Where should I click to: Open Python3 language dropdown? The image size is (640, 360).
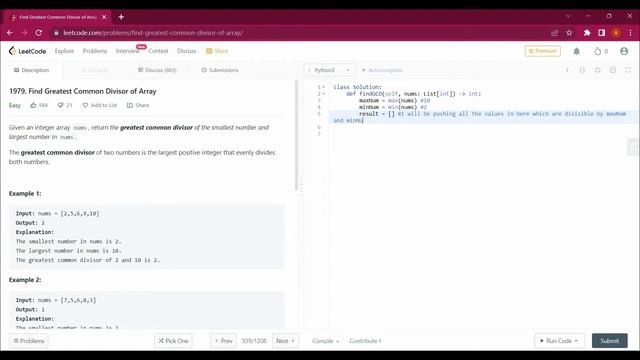(329, 70)
